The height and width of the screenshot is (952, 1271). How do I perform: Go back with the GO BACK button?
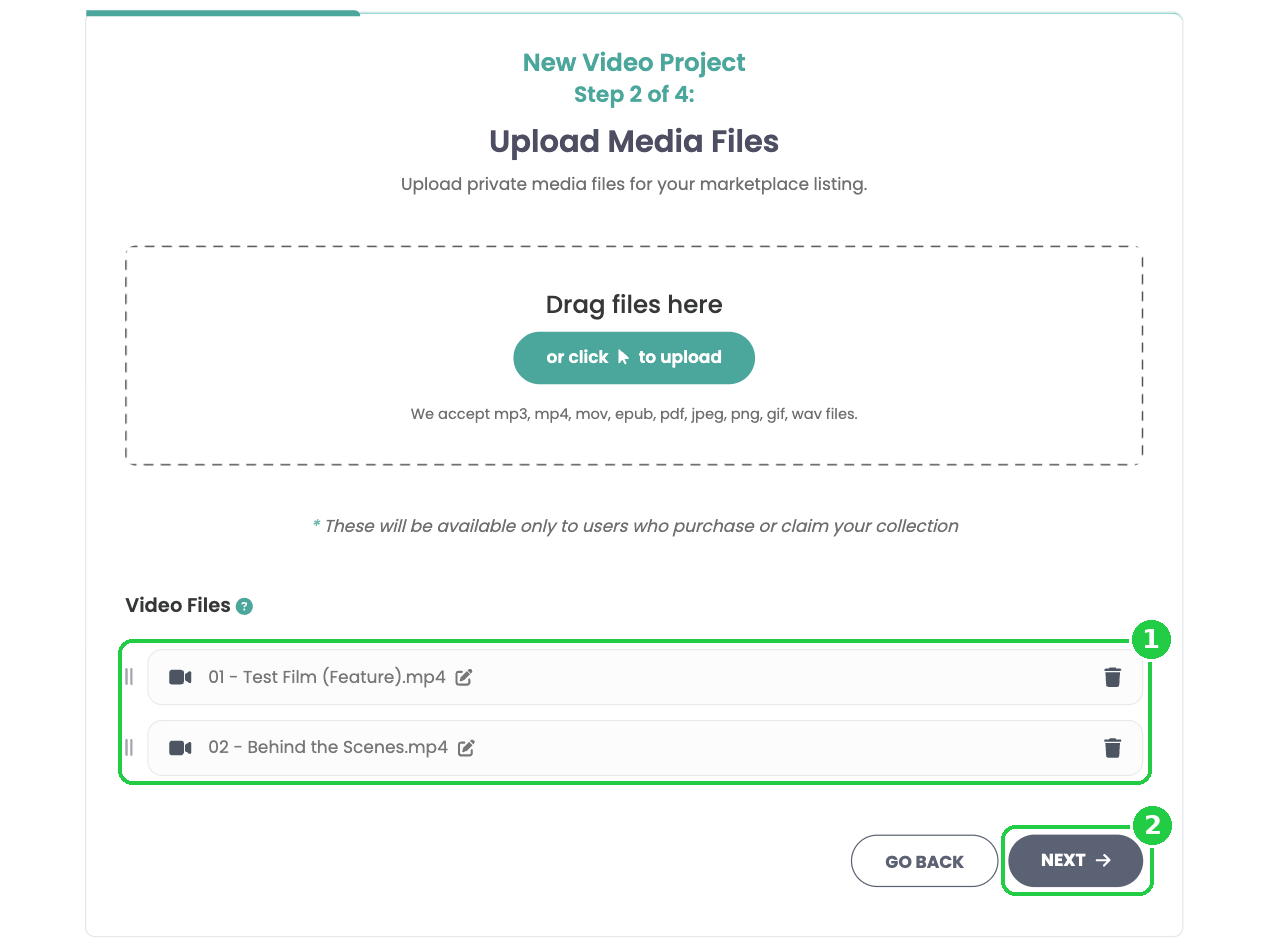[924, 861]
